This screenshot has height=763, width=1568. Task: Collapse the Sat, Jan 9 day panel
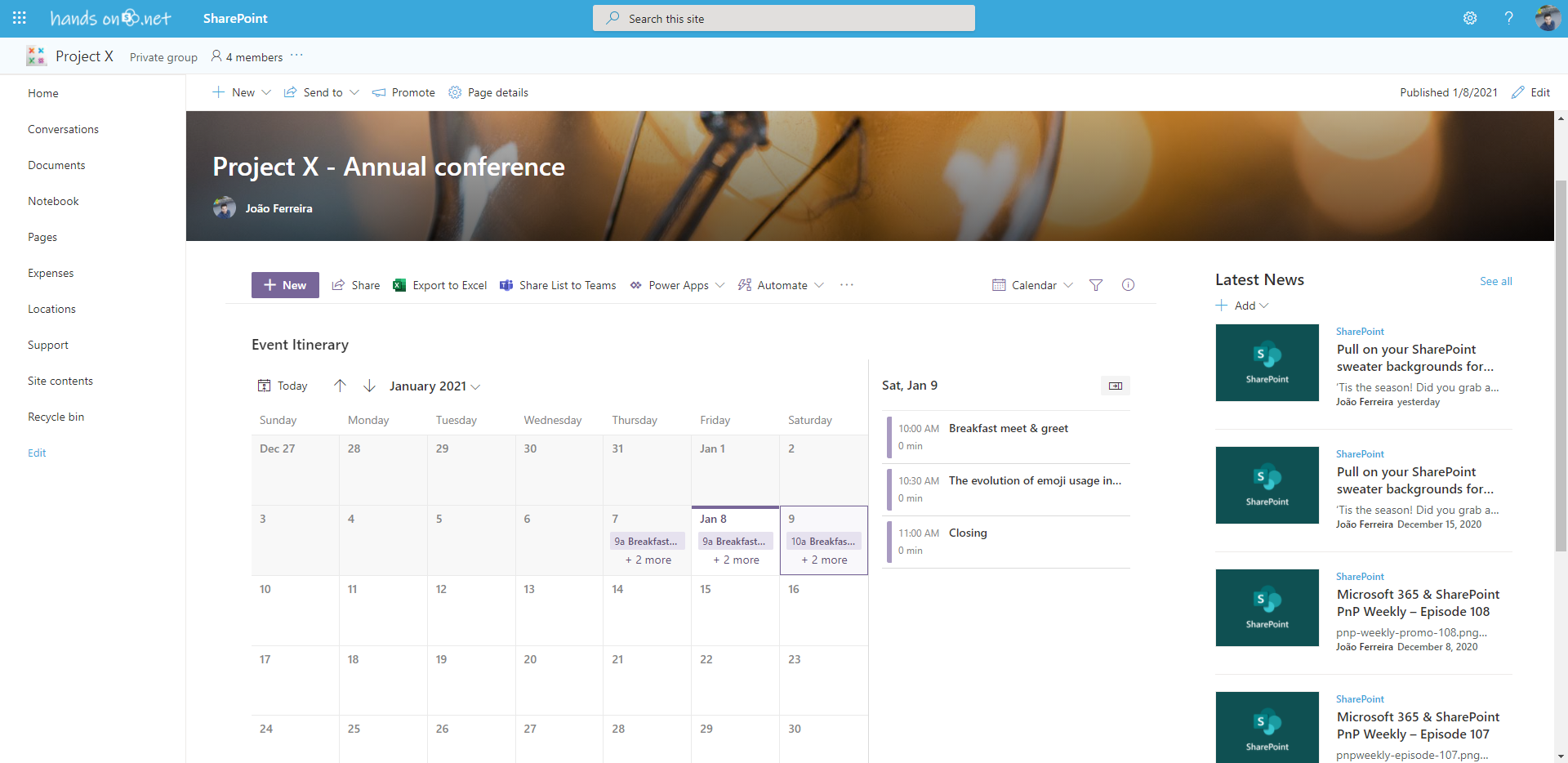point(1116,386)
